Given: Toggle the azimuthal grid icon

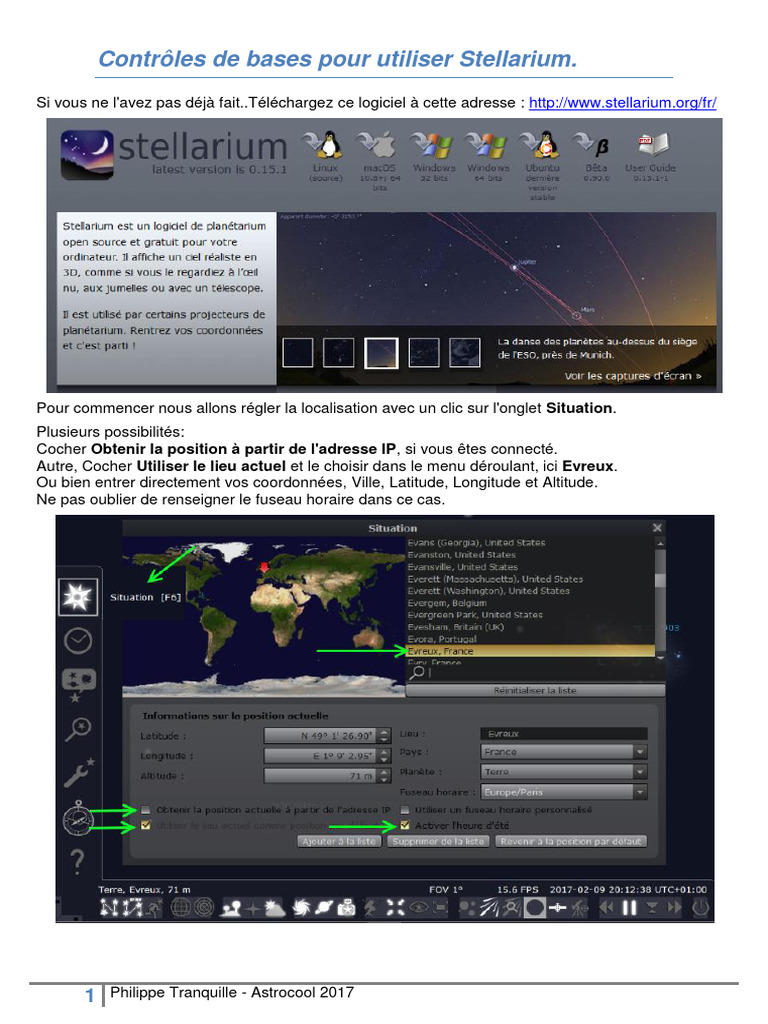Looking at the screenshot, I should point(203,907).
